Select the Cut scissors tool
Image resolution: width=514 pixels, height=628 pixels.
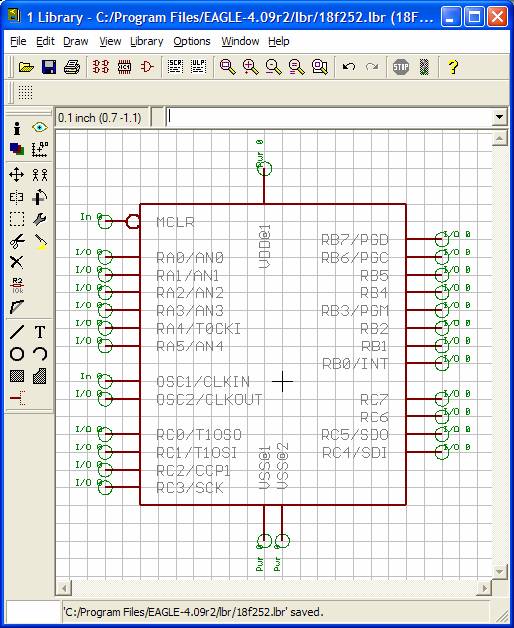pyautogui.click(x=17, y=241)
